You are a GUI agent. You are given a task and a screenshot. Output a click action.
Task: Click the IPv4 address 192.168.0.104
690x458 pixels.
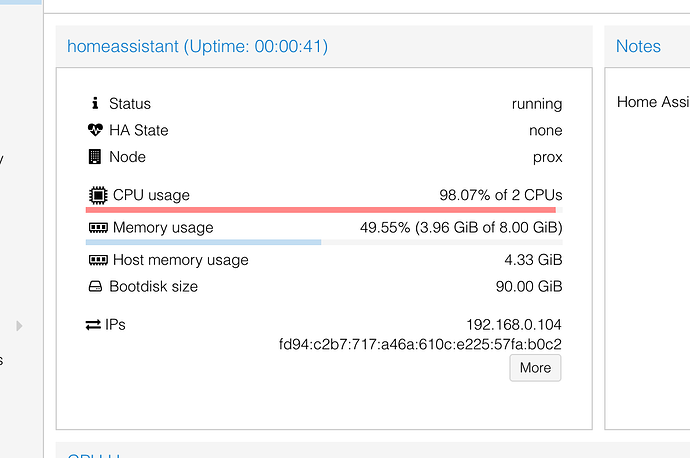pyautogui.click(x=514, y=325)
